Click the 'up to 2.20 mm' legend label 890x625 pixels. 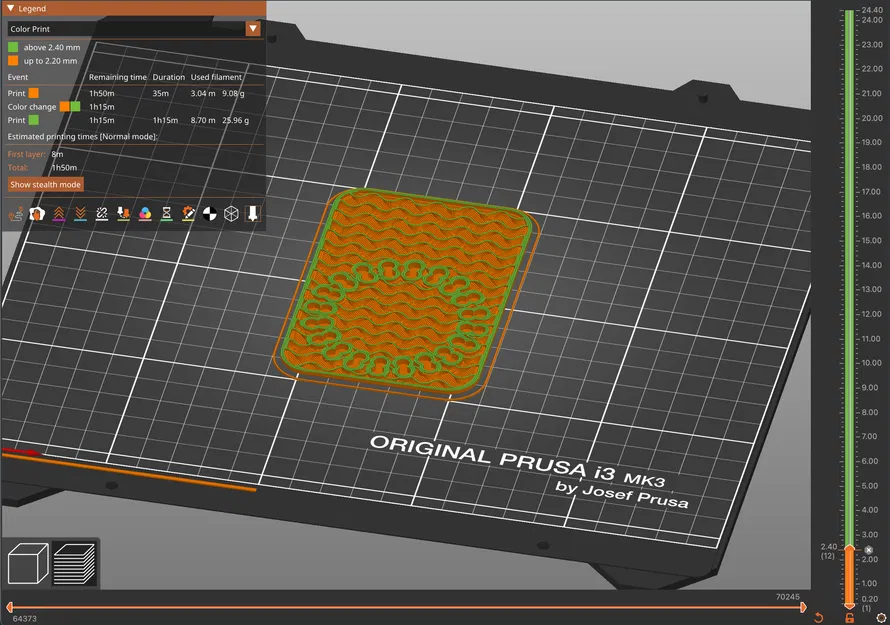click(50, 61)
